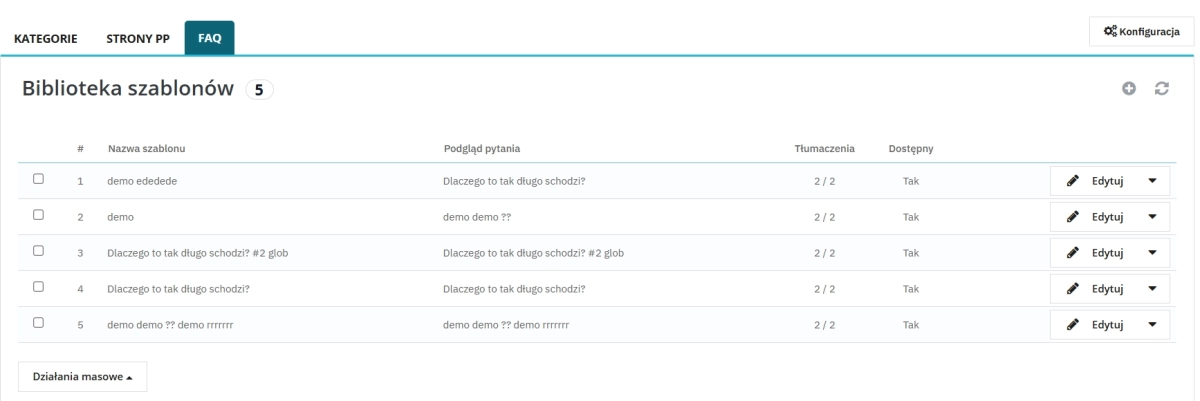Image resolution: width=1200 pixels, height=401 pixels.
Task: Select the FAQ tab
Action: click(x=210, y=39)
